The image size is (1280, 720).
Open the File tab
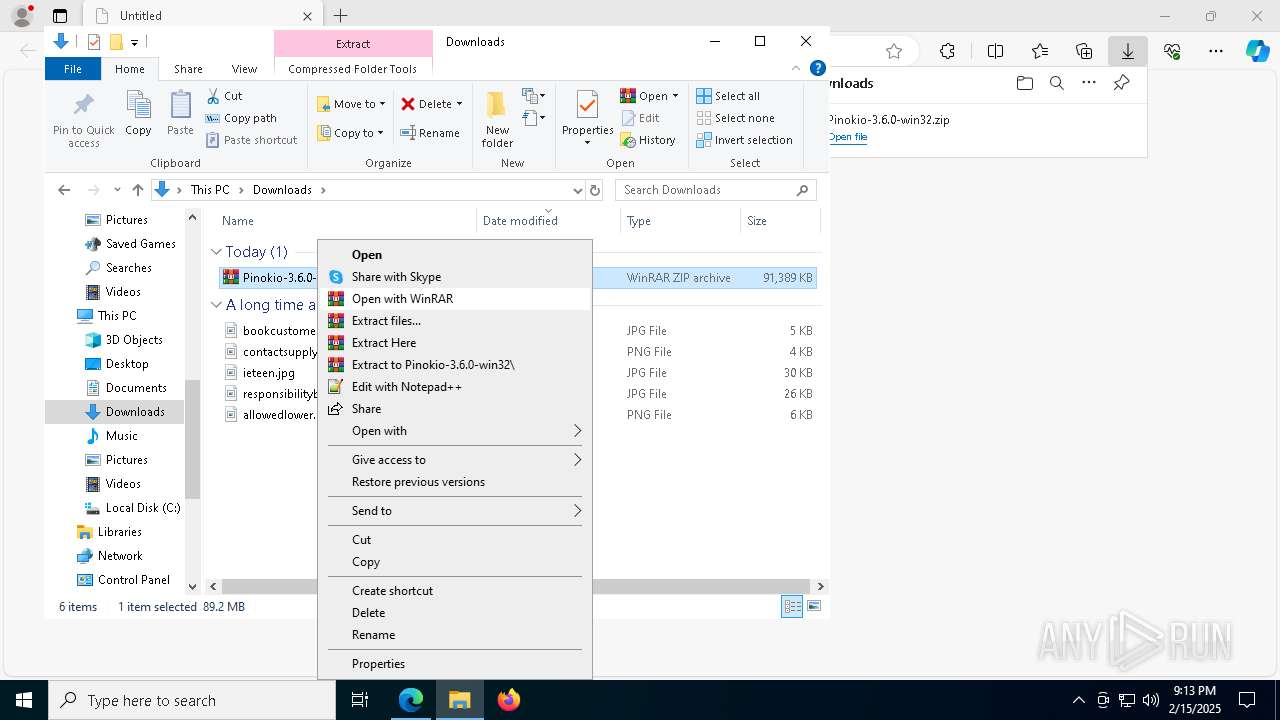tap(73, 69)
